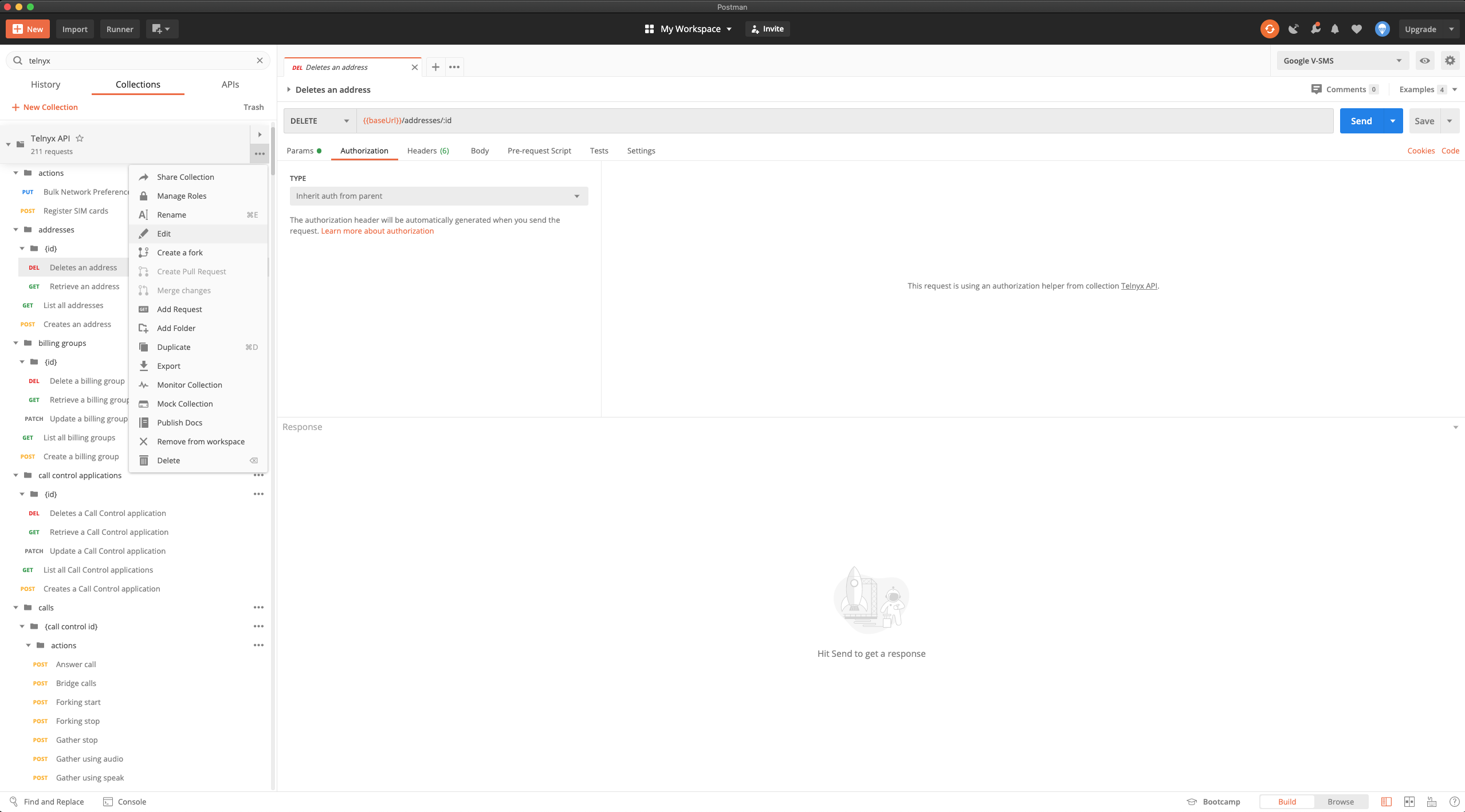Collapse the Response pane arrow
Screen dimensions: 1465x812
pyautogui.click(x=1455, y=427)
